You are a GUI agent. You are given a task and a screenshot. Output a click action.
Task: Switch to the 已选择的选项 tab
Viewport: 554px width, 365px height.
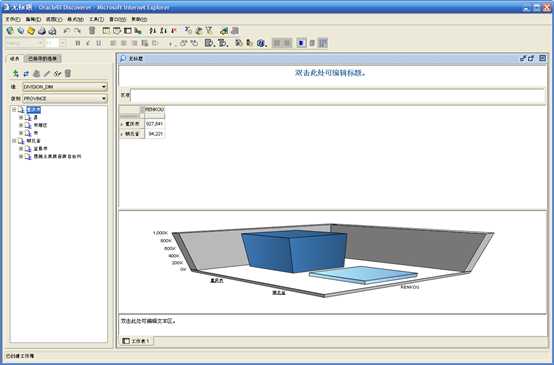coord(43,59)
